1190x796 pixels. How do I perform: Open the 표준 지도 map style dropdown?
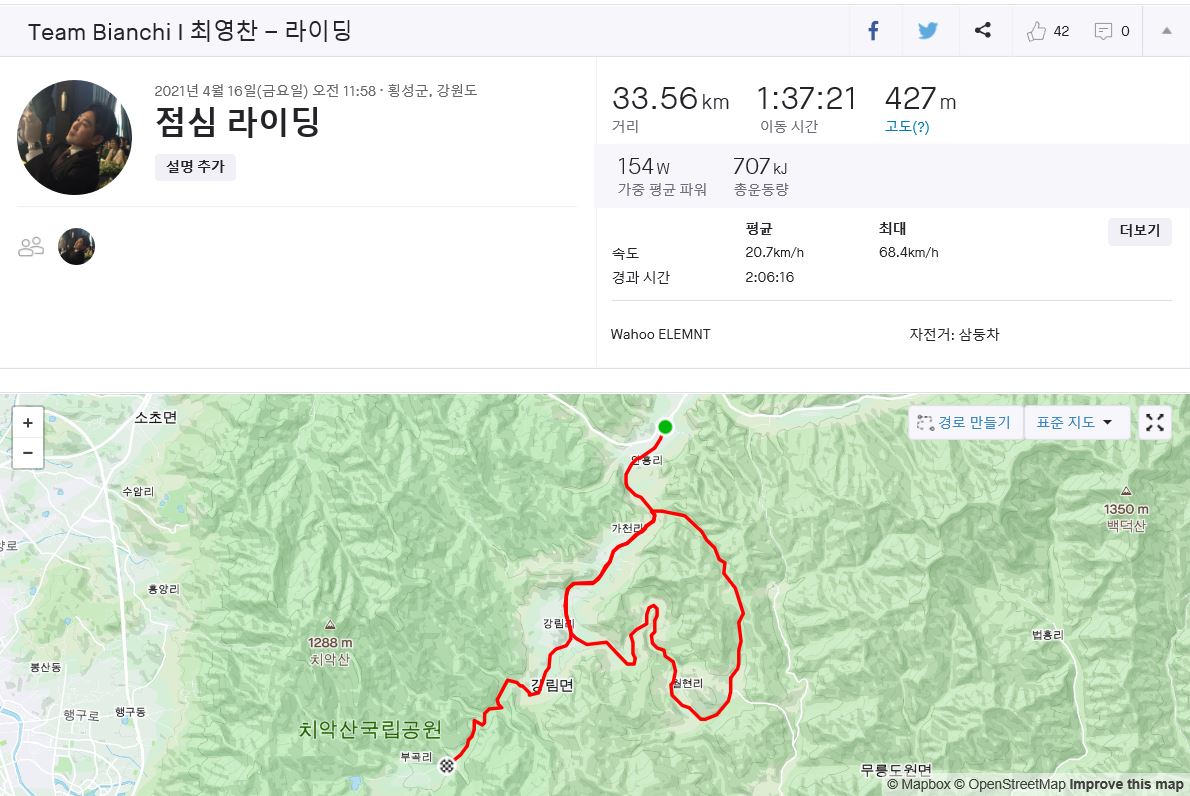(x=1076, y=422)
